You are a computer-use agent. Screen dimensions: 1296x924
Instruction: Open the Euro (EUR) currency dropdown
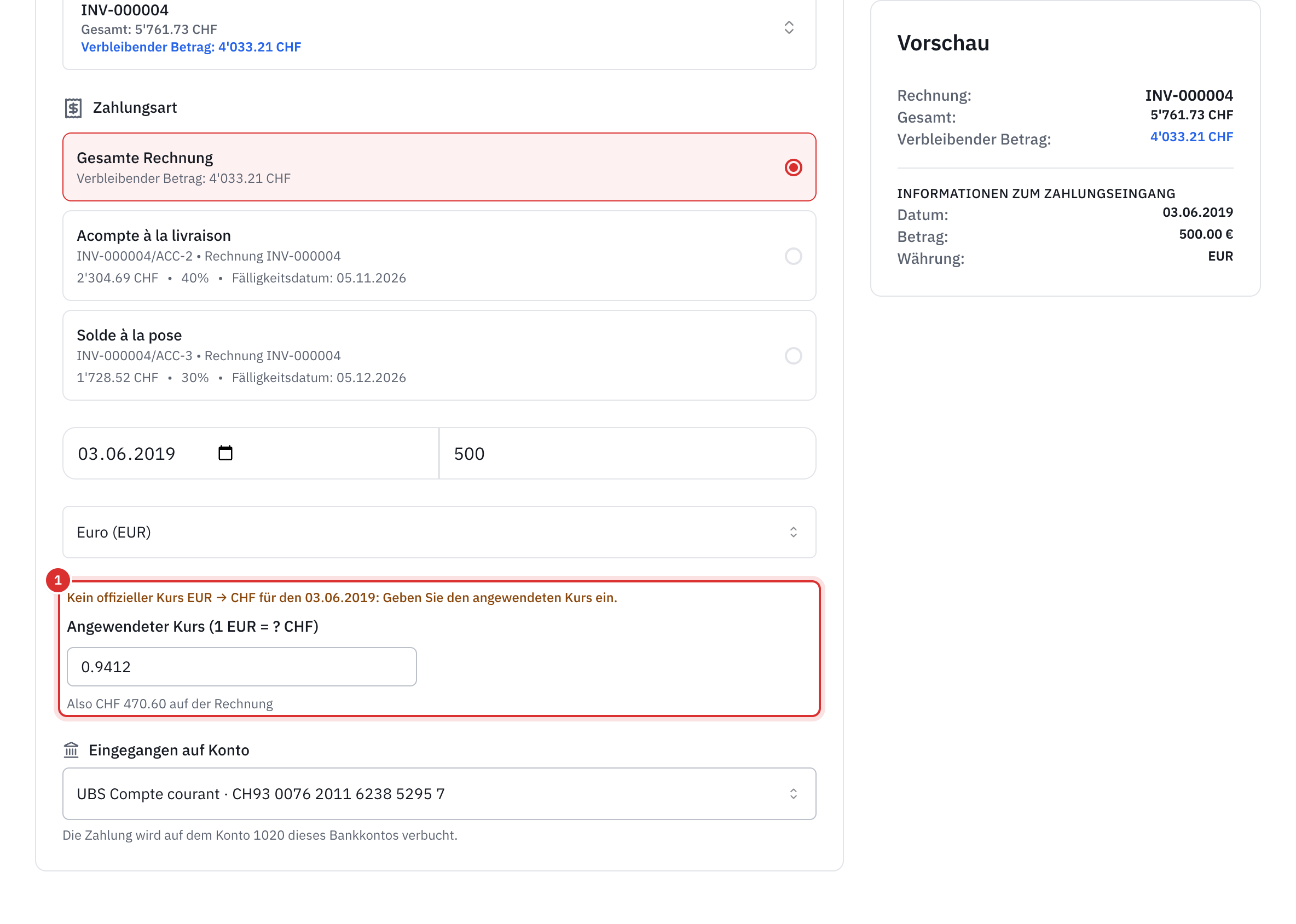pos(439,532)
